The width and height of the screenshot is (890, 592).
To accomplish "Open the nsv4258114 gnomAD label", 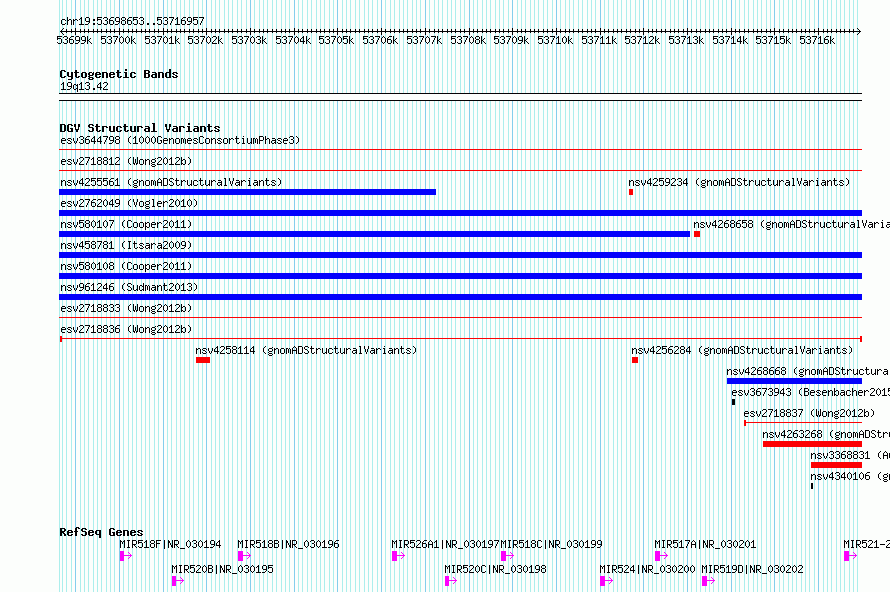I will coord(306,350).
